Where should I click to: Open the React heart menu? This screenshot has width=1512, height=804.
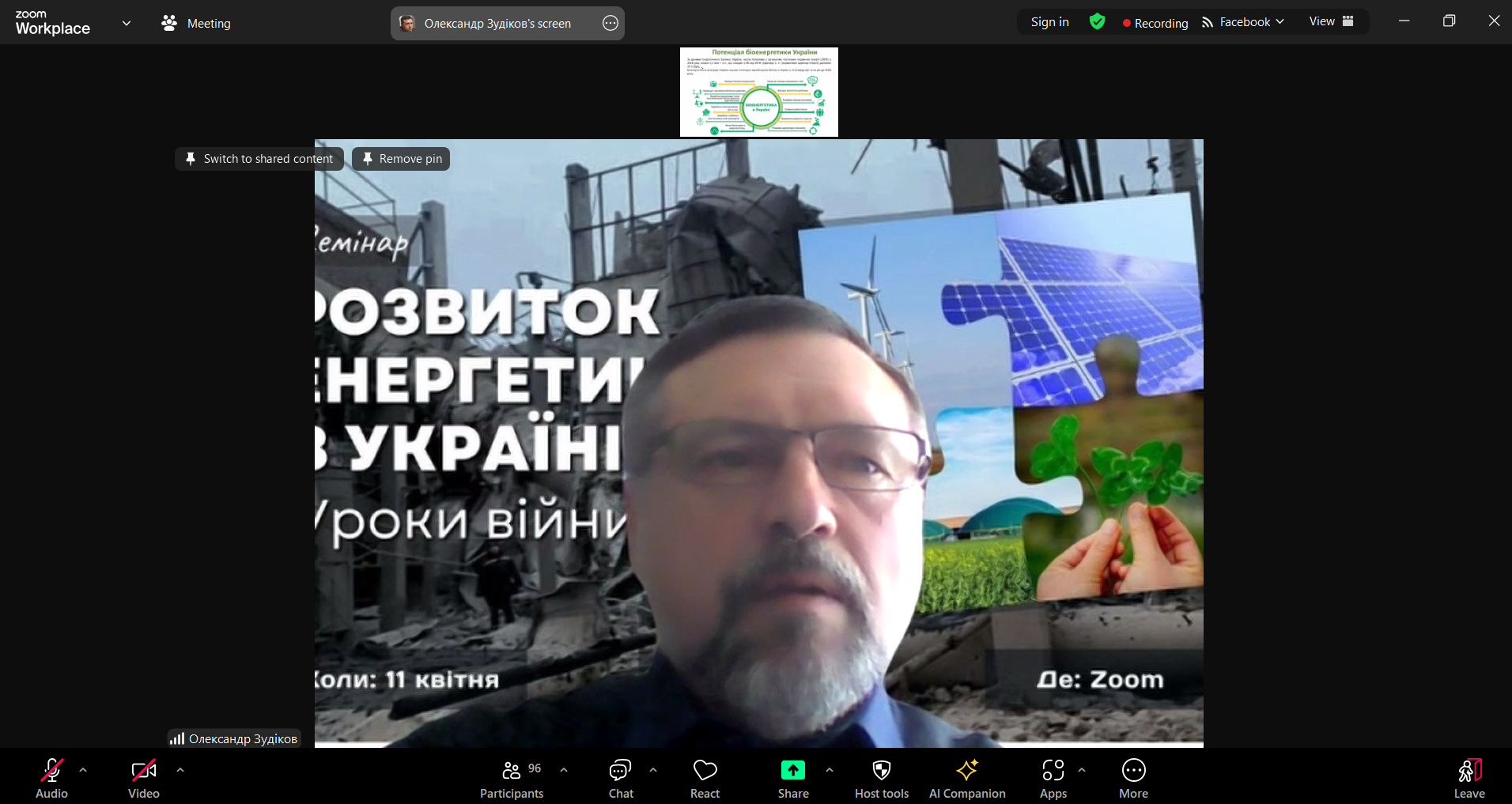[705, 779]
